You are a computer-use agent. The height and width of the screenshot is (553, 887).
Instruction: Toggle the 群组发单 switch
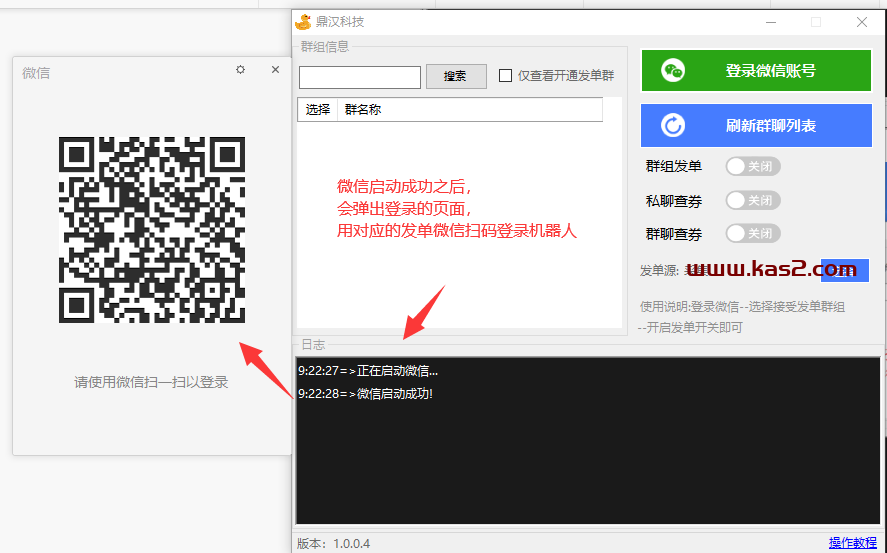pyautogui.click(x=753, y=166)
